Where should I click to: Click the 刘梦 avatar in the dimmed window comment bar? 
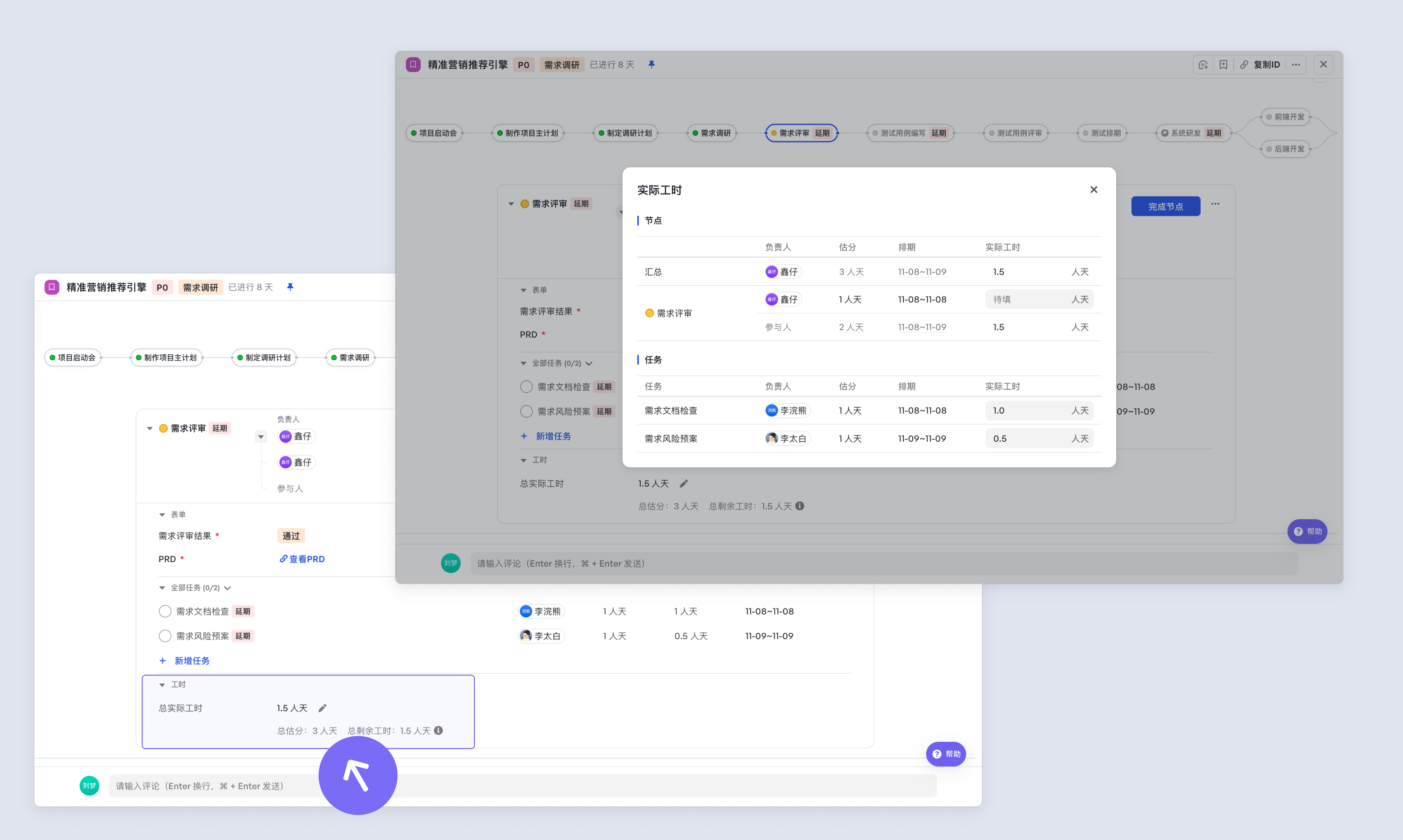451,563
